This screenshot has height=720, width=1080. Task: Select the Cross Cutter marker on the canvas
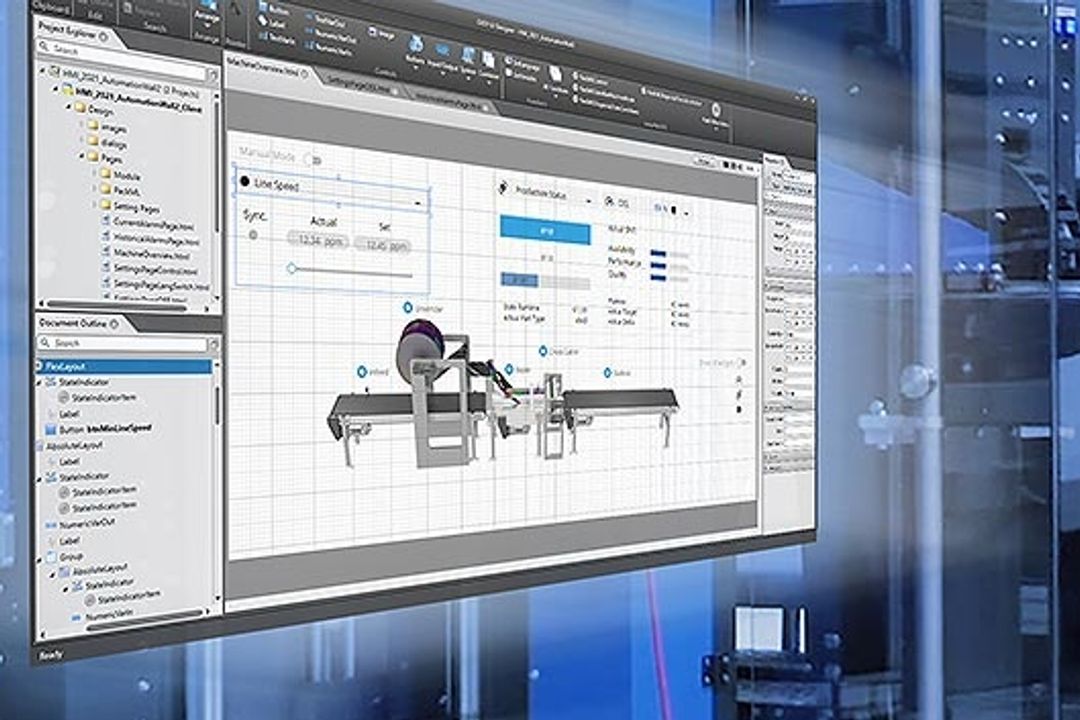coord(543,351)
